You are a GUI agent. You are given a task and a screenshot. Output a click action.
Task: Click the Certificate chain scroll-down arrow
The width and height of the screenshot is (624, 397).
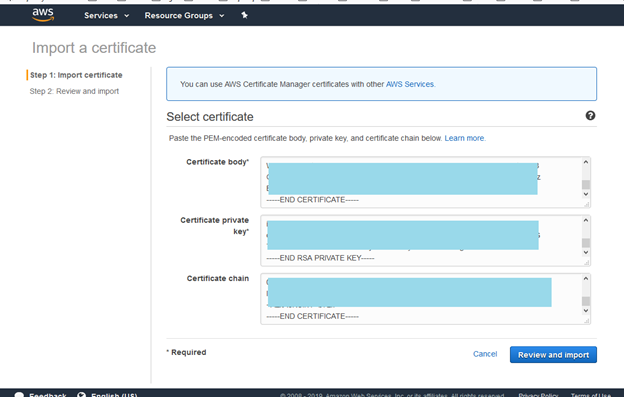point(586,311)
